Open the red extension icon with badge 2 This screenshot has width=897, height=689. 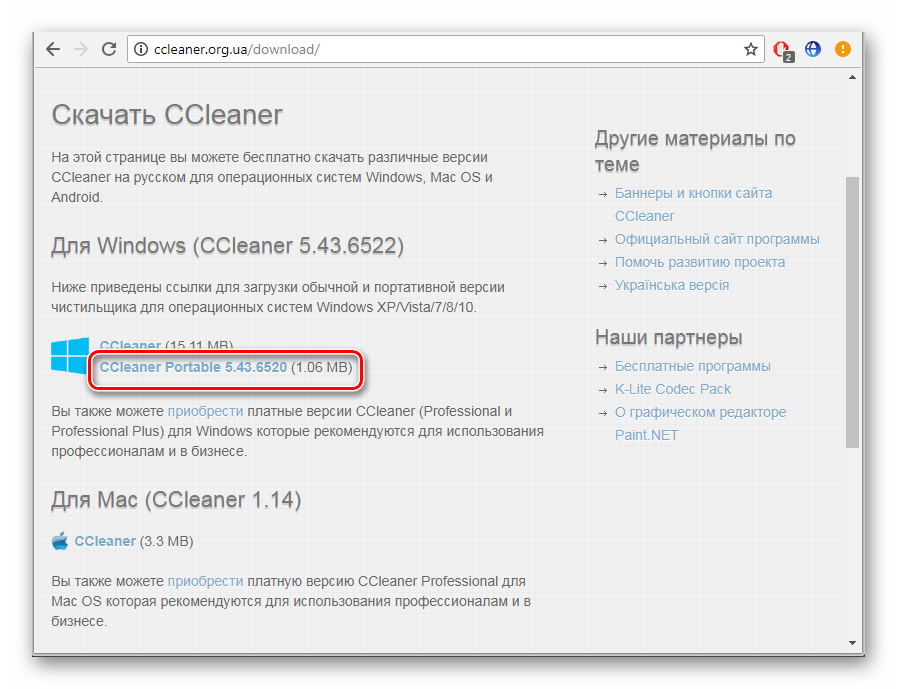click(x=782, y=49)
